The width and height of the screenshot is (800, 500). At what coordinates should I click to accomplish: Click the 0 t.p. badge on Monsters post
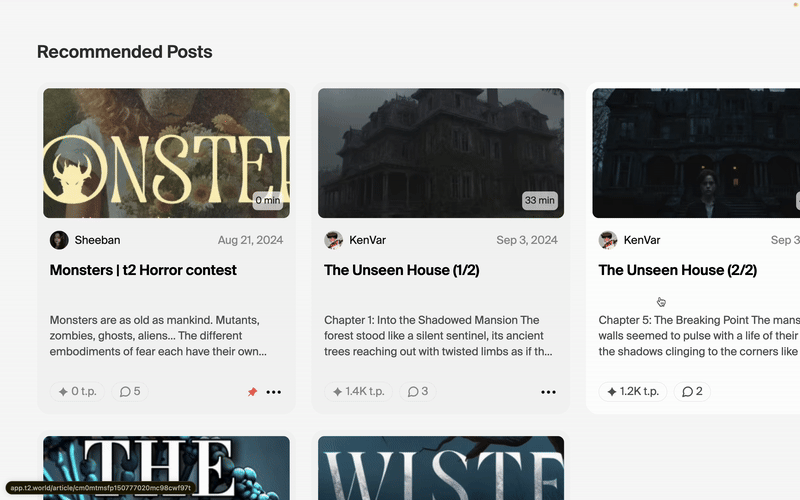point(77,391)
